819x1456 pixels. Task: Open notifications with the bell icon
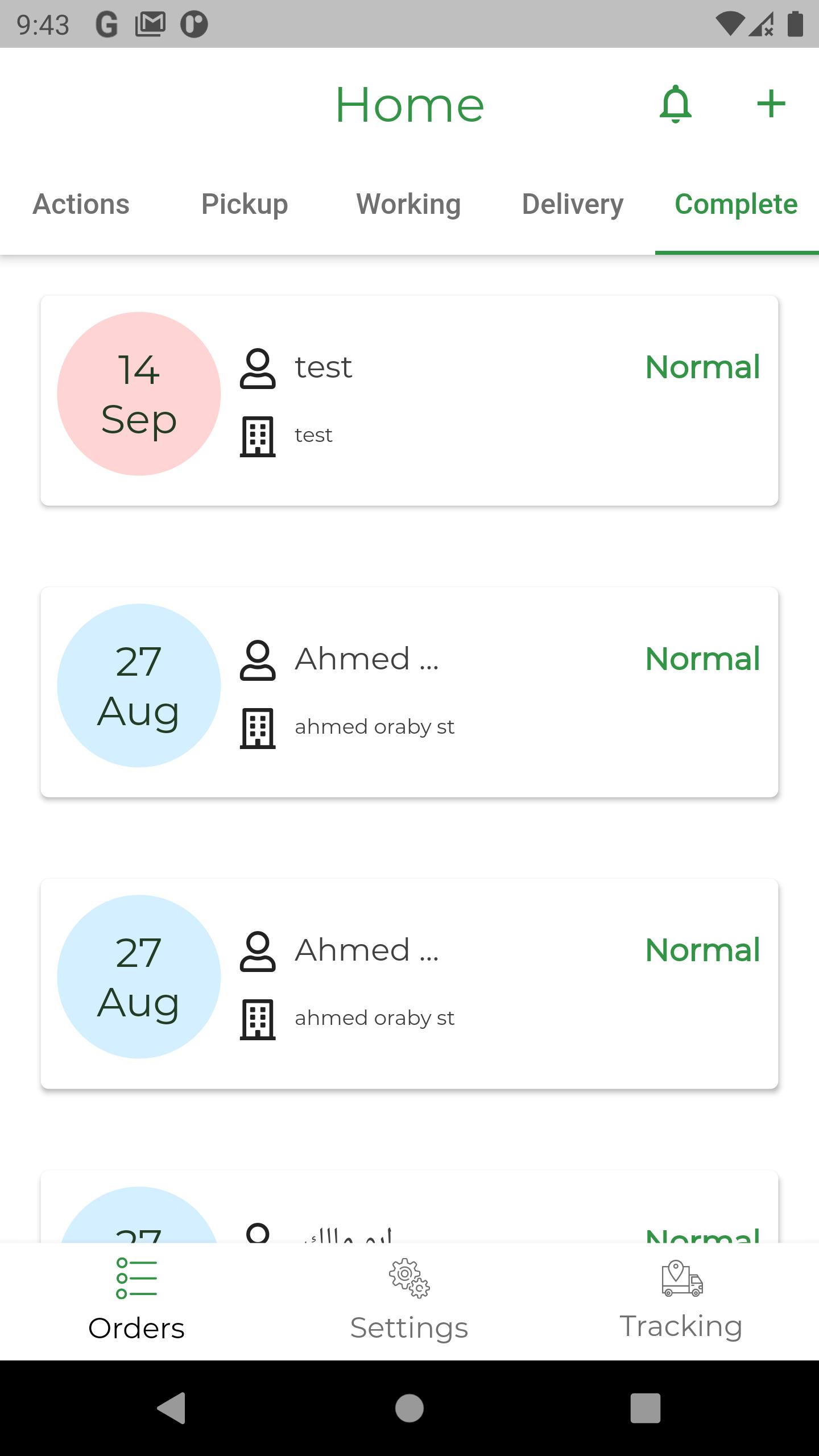point(676,104)
